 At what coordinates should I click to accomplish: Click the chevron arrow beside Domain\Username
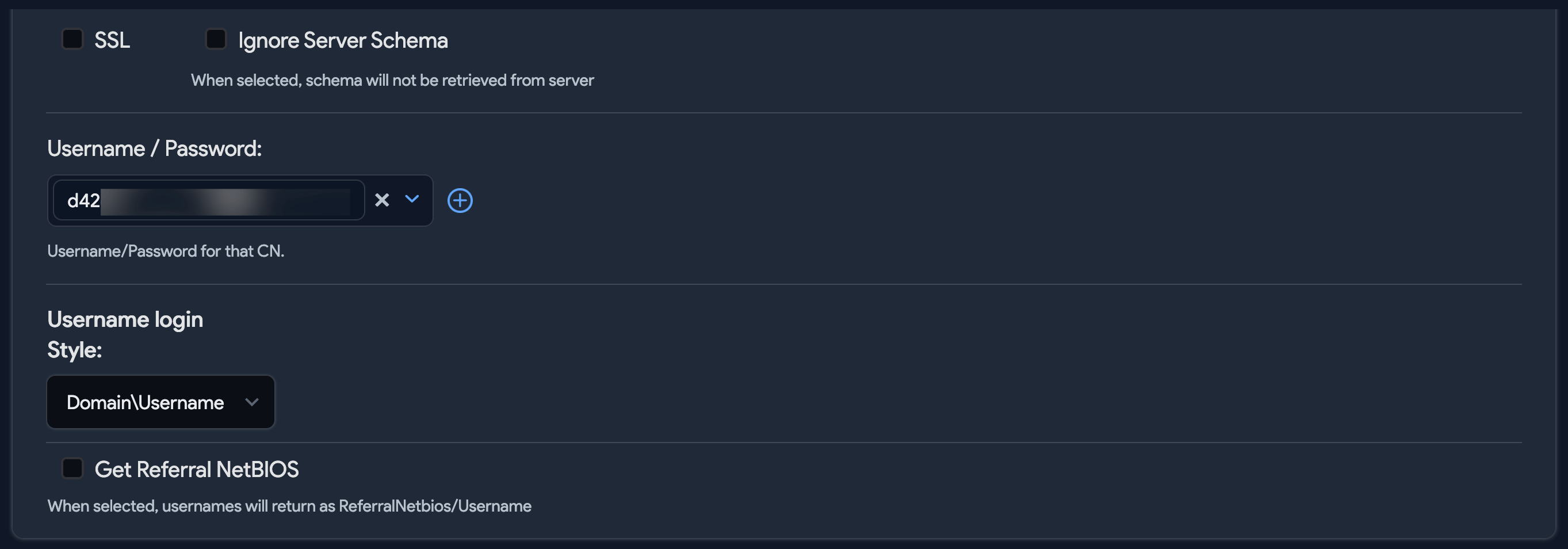click(x=251, y=402)
